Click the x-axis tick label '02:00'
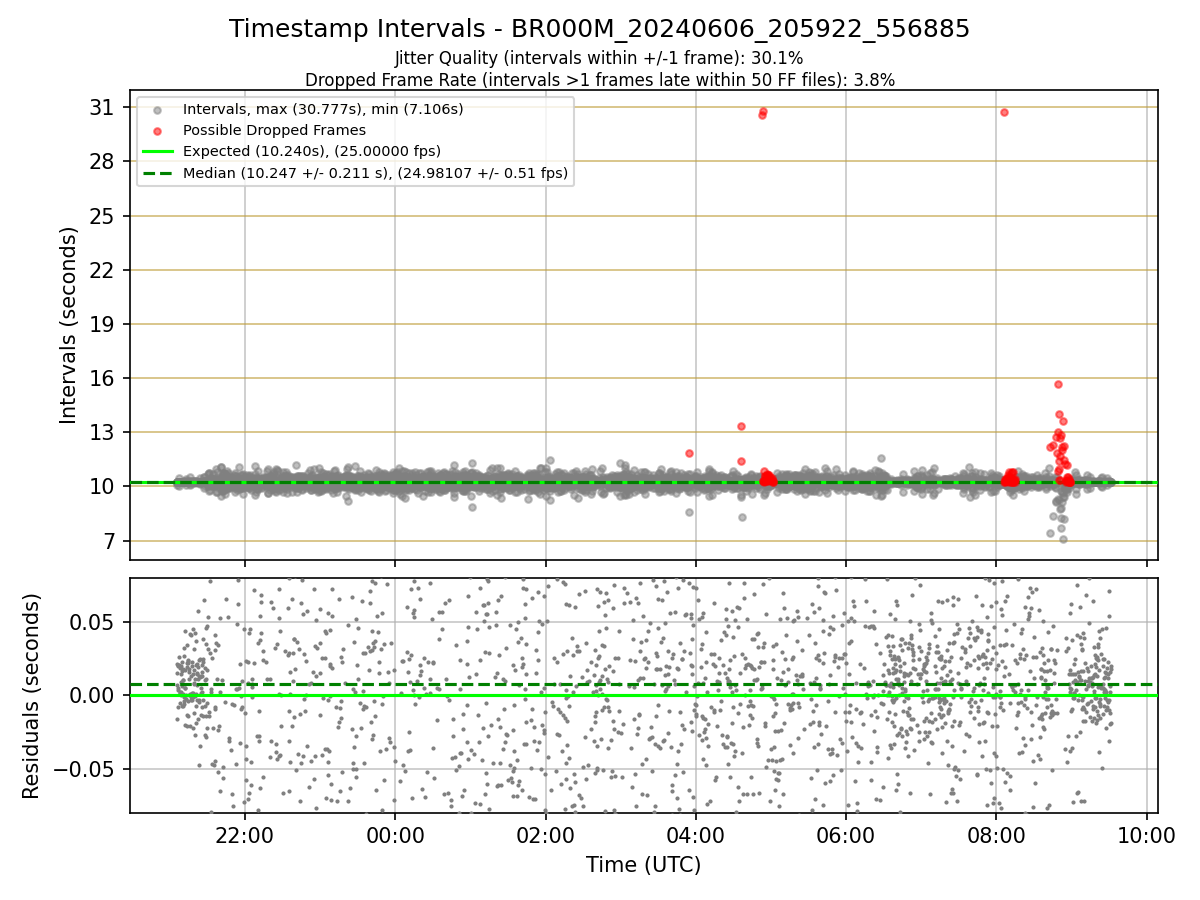This screenshot has height=900, width=1200. 545,836
